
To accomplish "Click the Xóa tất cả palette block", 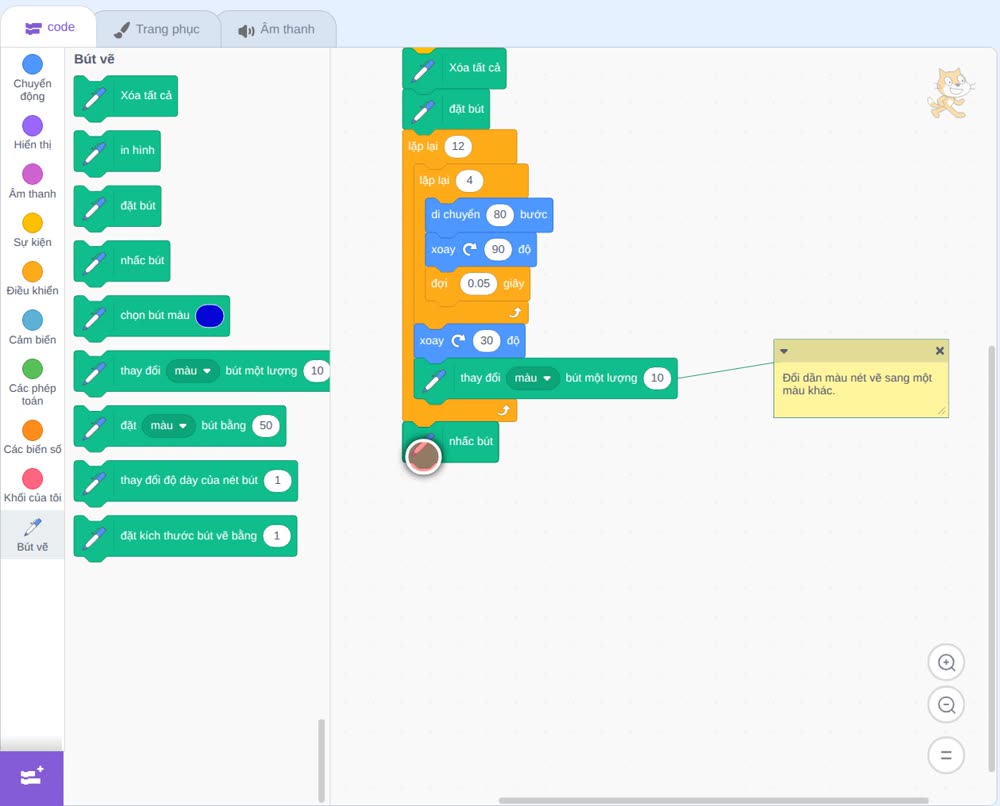I will (x=126, y=96).
